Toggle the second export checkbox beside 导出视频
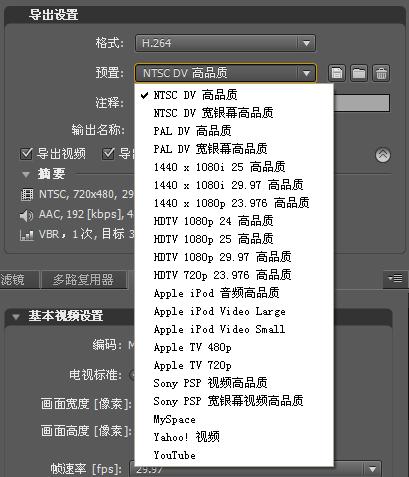This screenshot has width=409, height=477. coord(108,154)
